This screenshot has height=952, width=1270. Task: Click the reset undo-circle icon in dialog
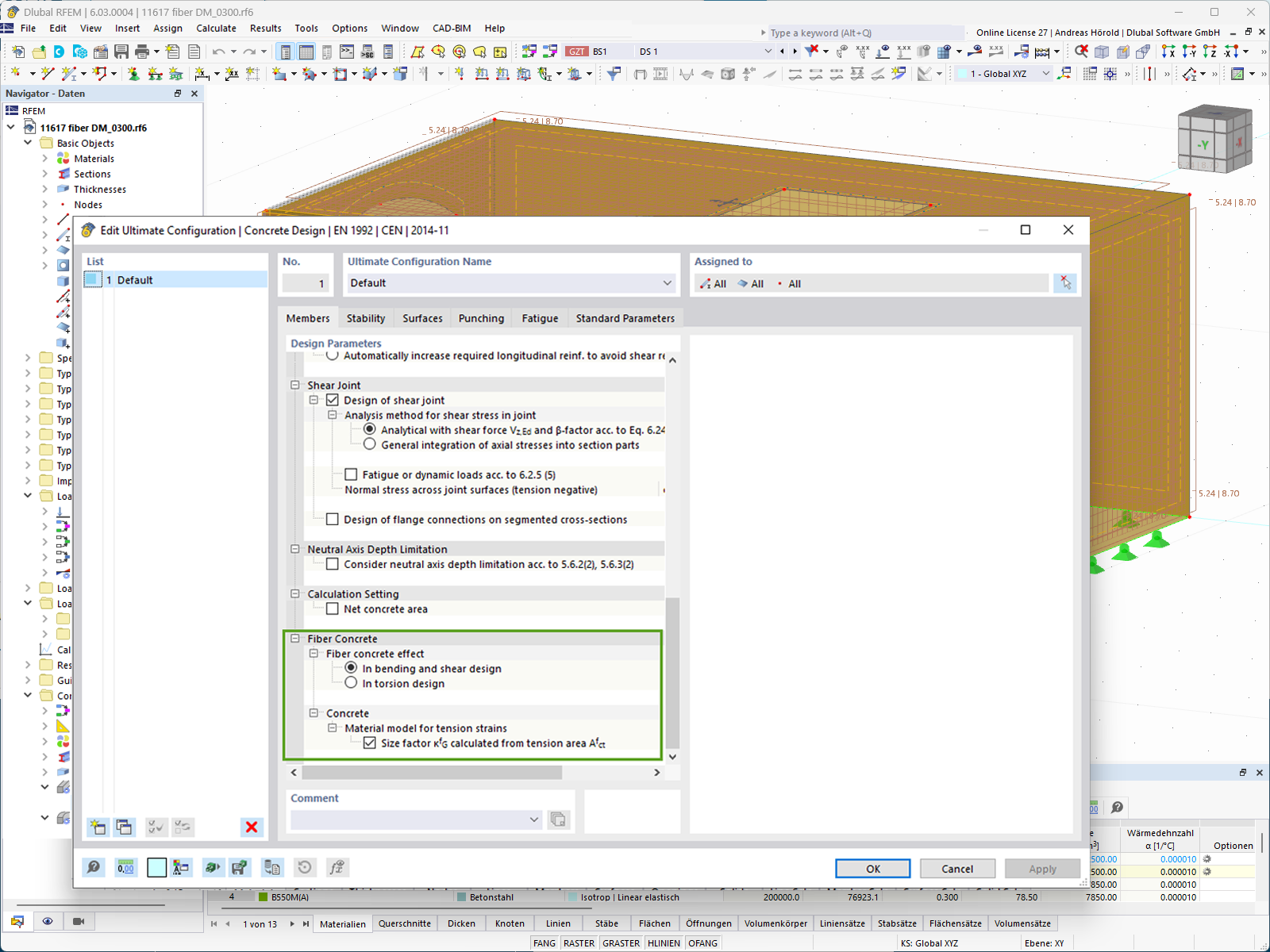tap(305, 868)
